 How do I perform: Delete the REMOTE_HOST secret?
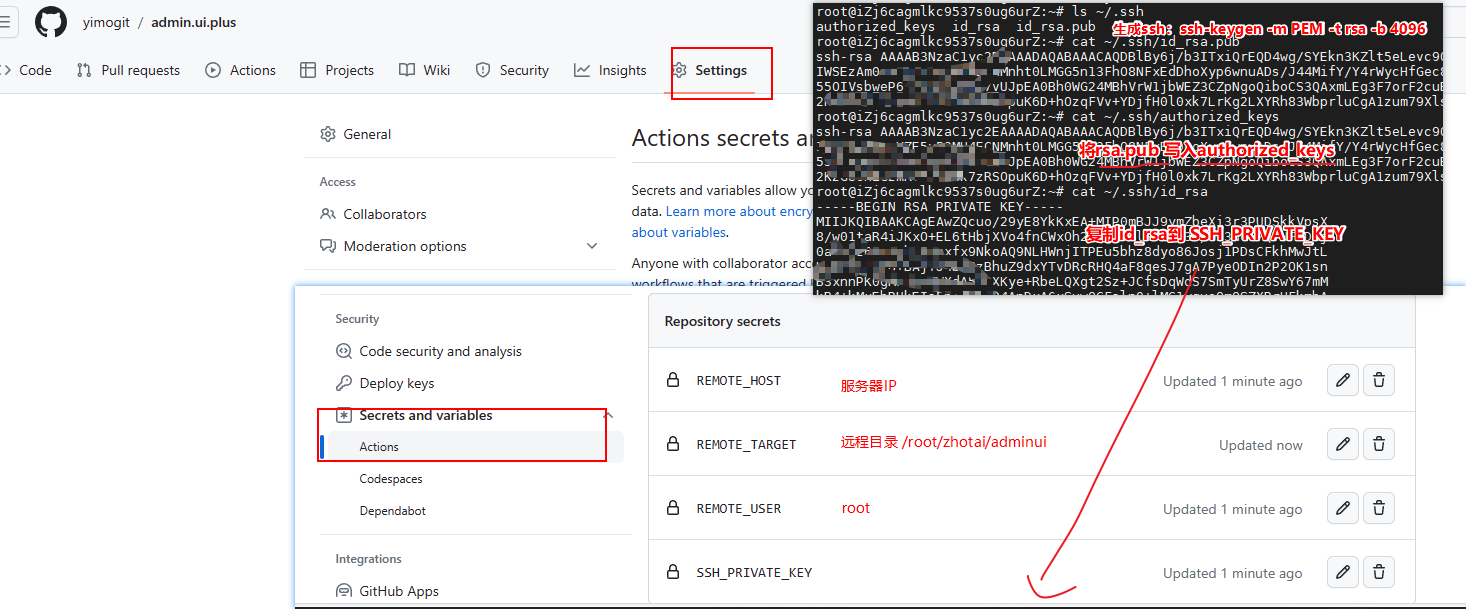click(1378, 380)
